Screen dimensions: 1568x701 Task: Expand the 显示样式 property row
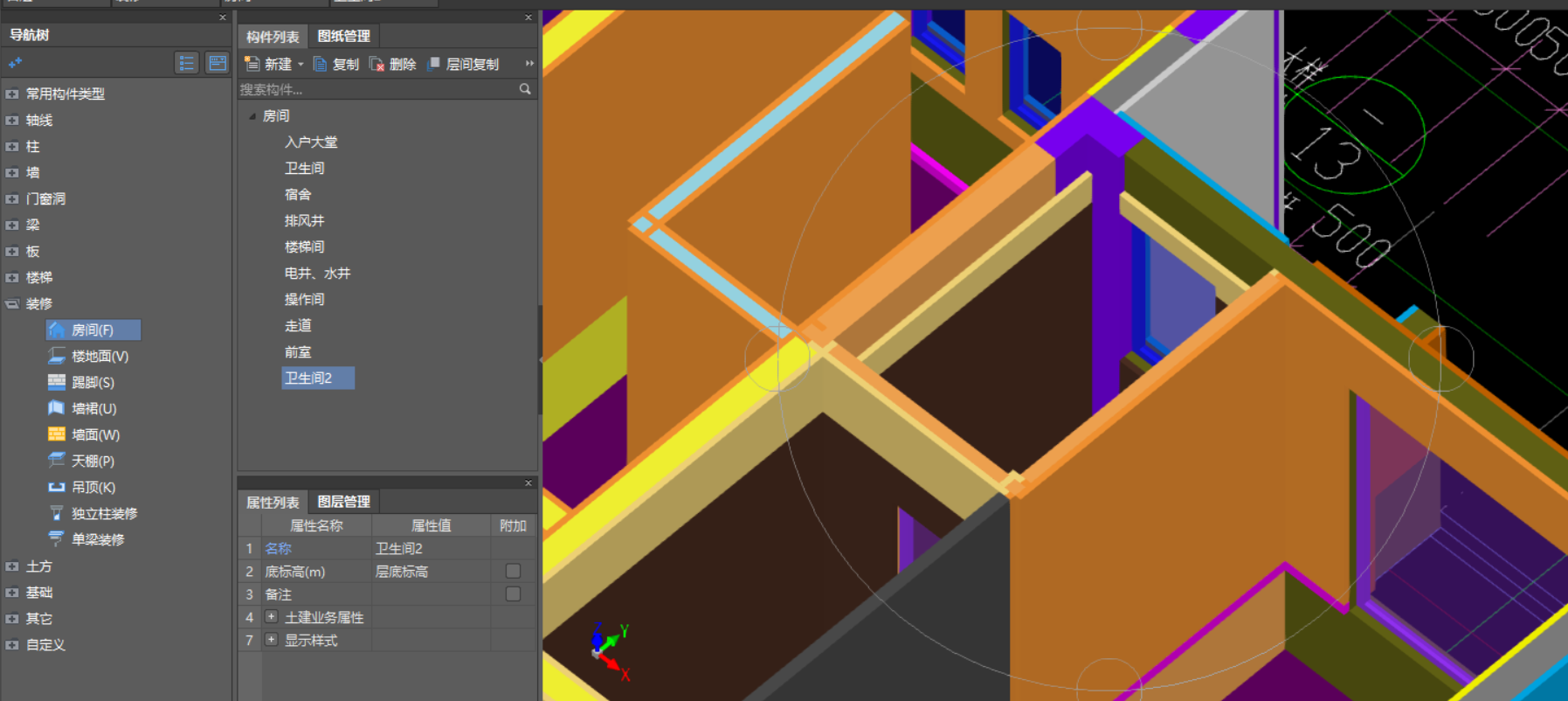coord(271,640)
